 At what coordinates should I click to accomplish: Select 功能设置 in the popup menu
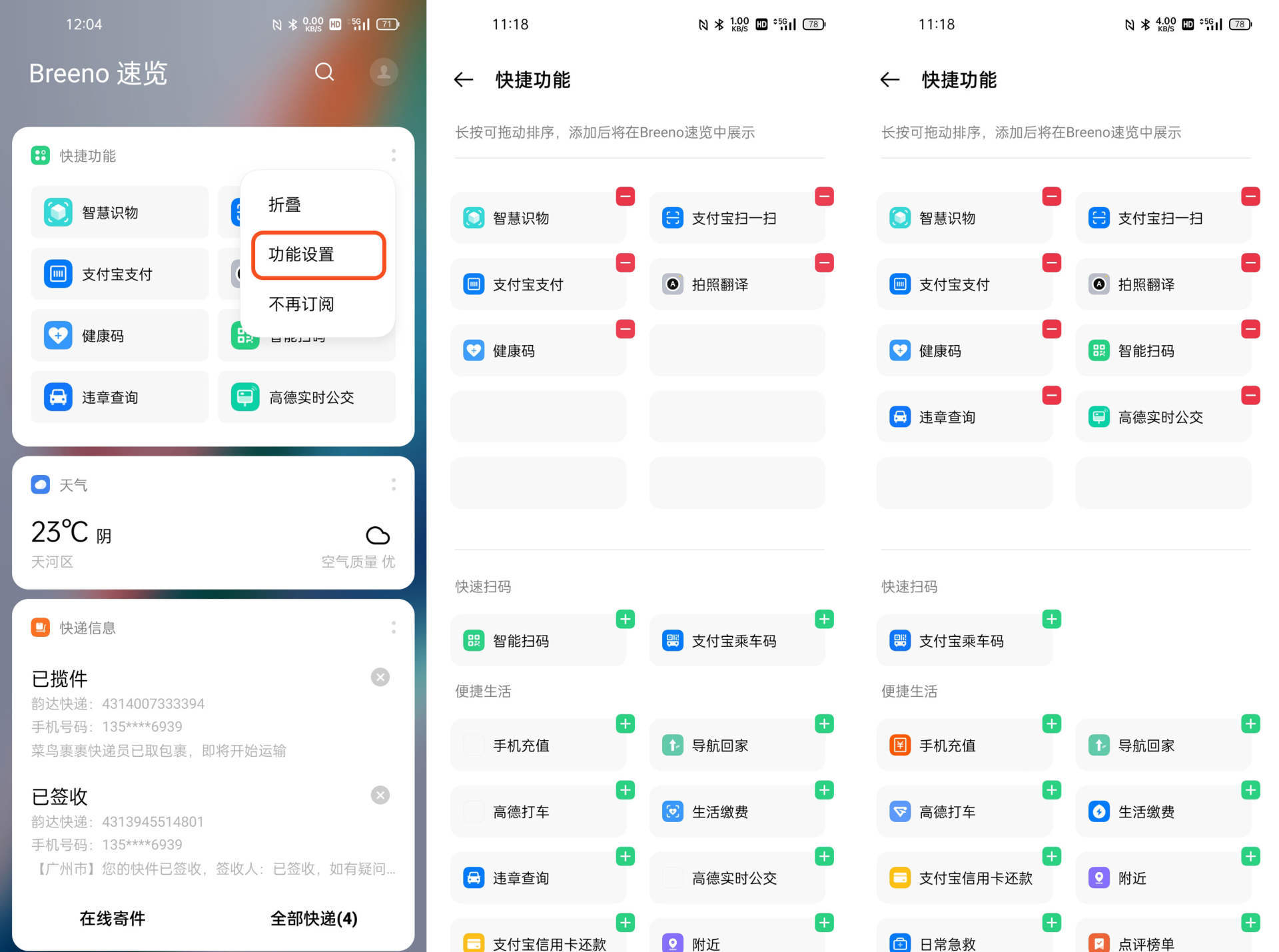coord(318,254)
